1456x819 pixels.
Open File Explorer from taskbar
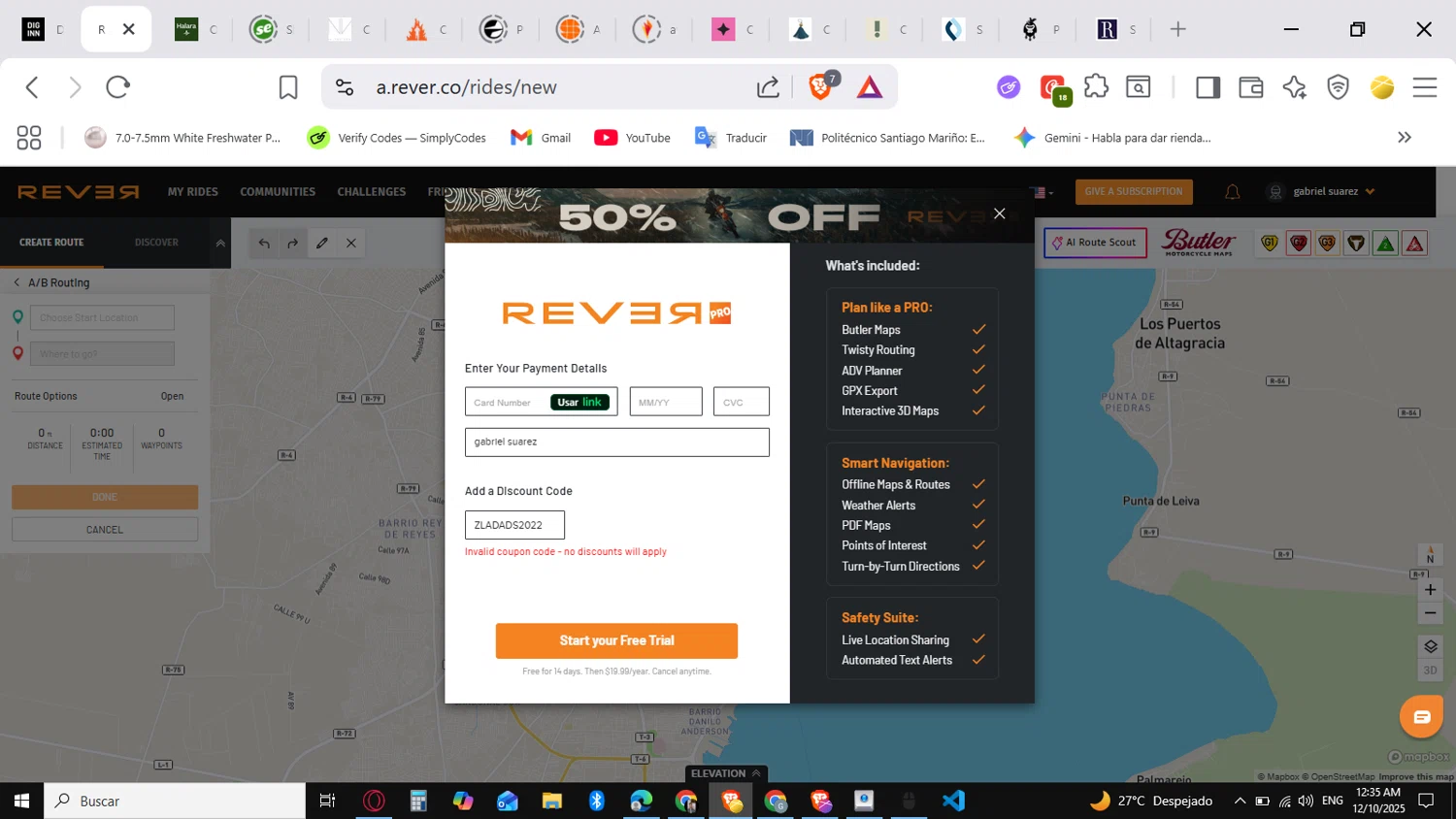pyautogui.click(x=552, y=801)
